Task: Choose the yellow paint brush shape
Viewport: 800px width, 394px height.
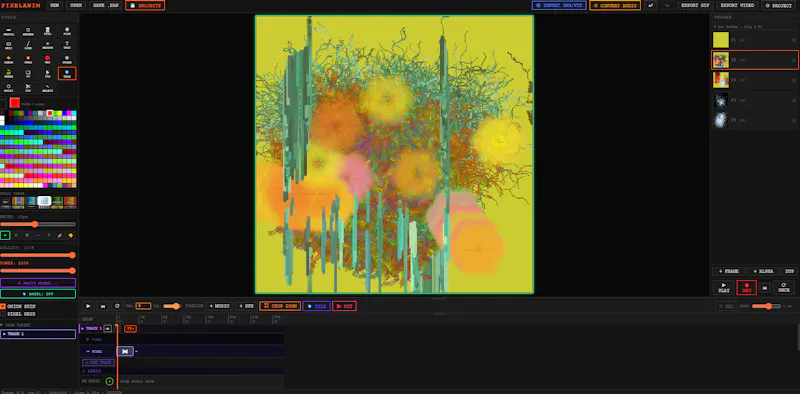Action: pos(70,235)
